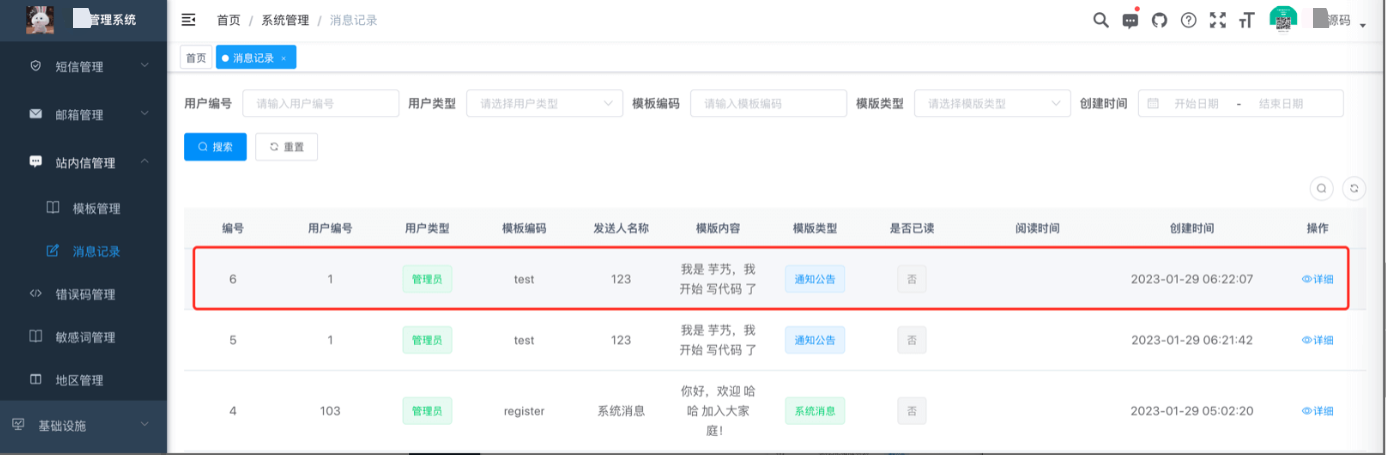Click the 邮箱管理 envelope icon

(35, 114)
